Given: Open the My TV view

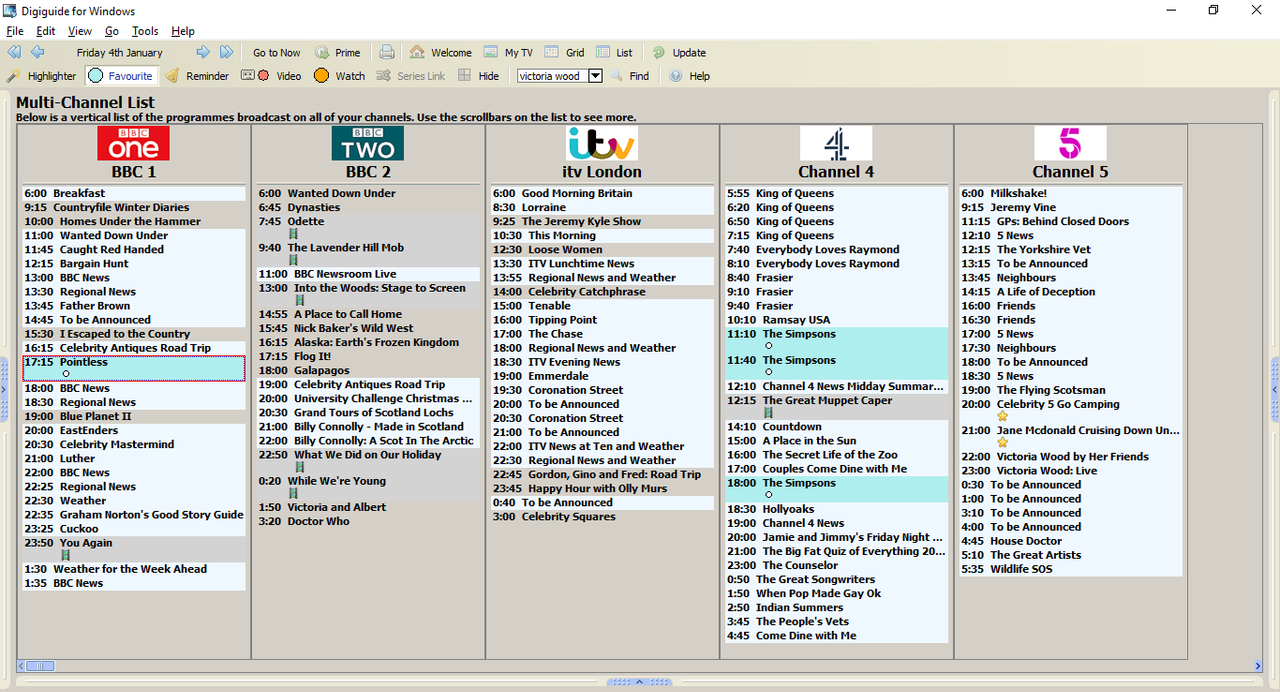Looking at the screenshot, I should [508, 53].
